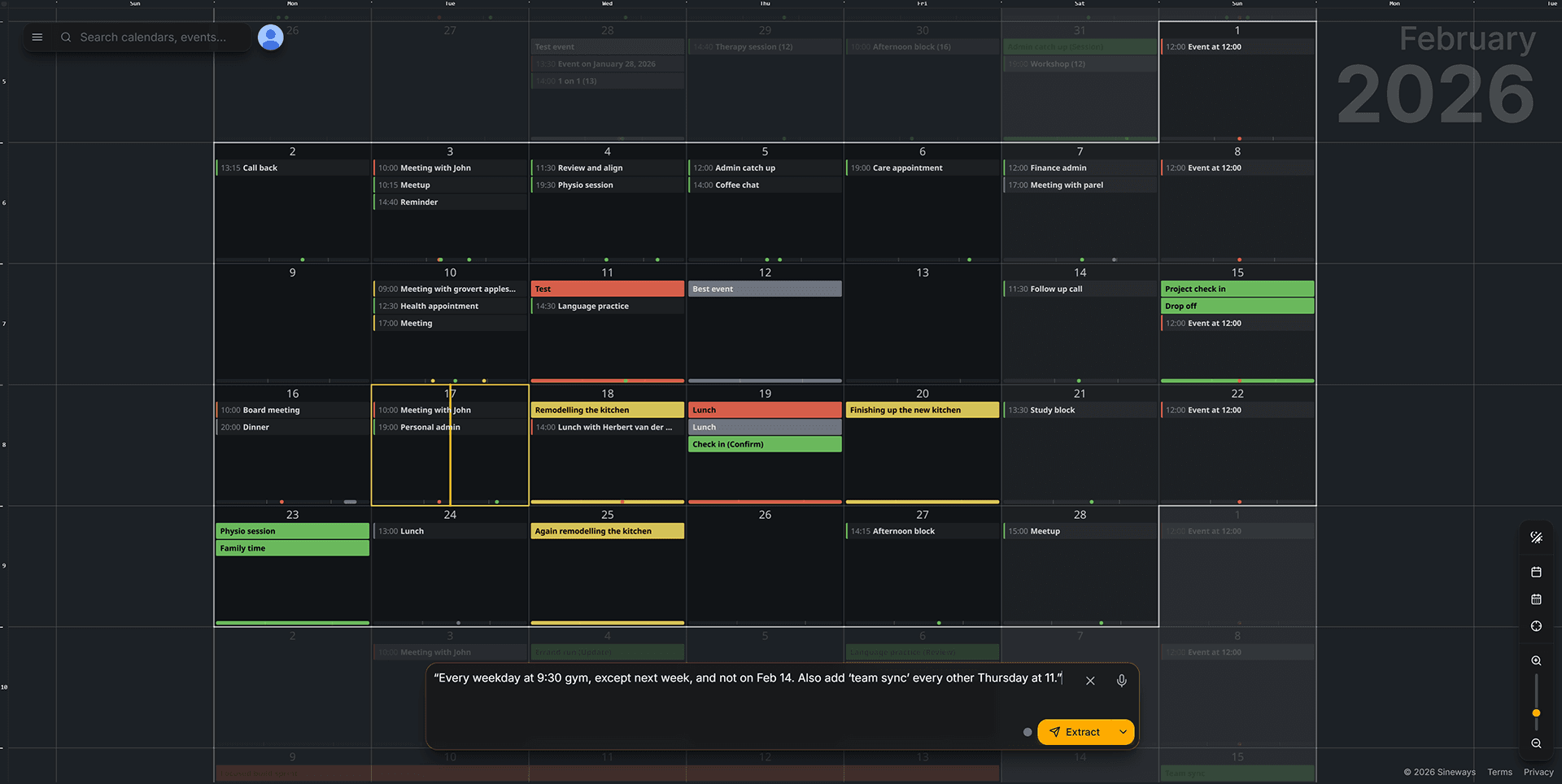Open the Terms link
1562x784 pixels.
tap(1499, 772)
